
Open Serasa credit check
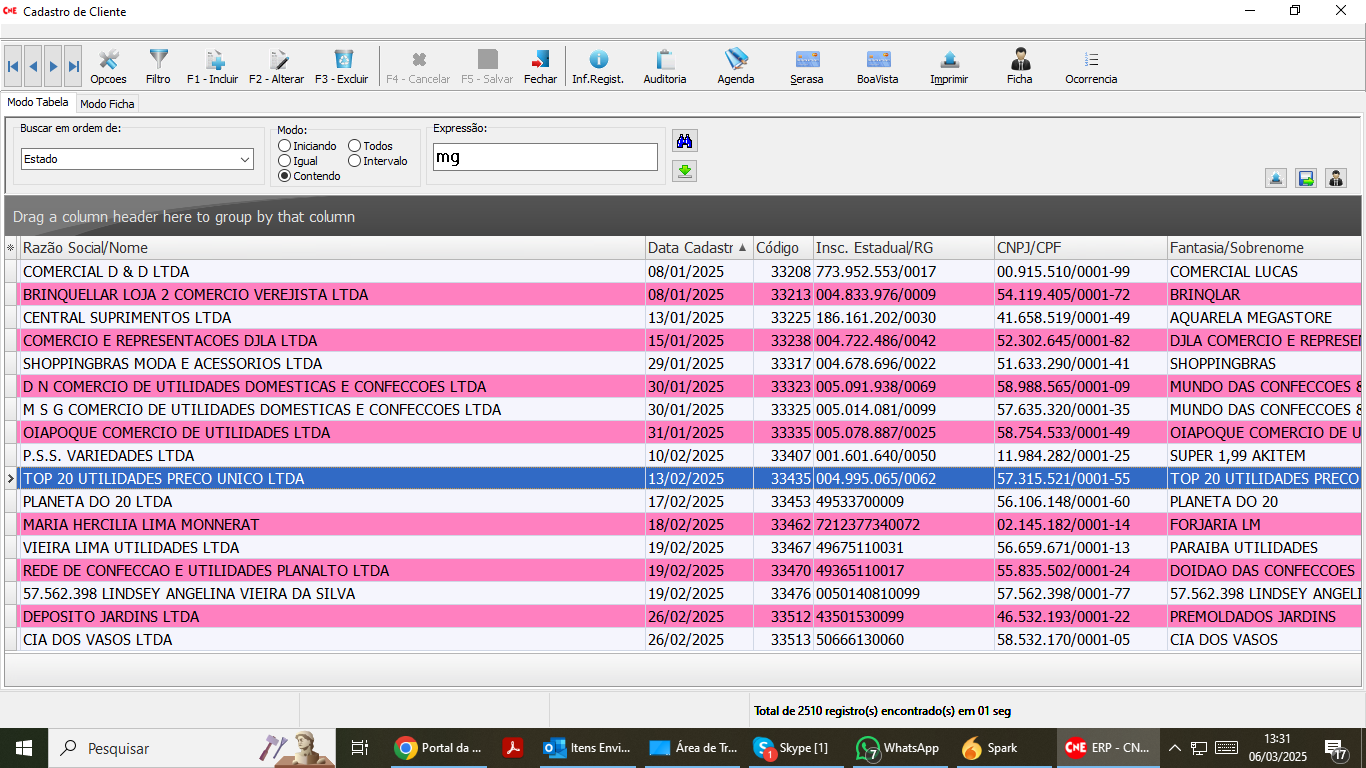coord(806,66)
